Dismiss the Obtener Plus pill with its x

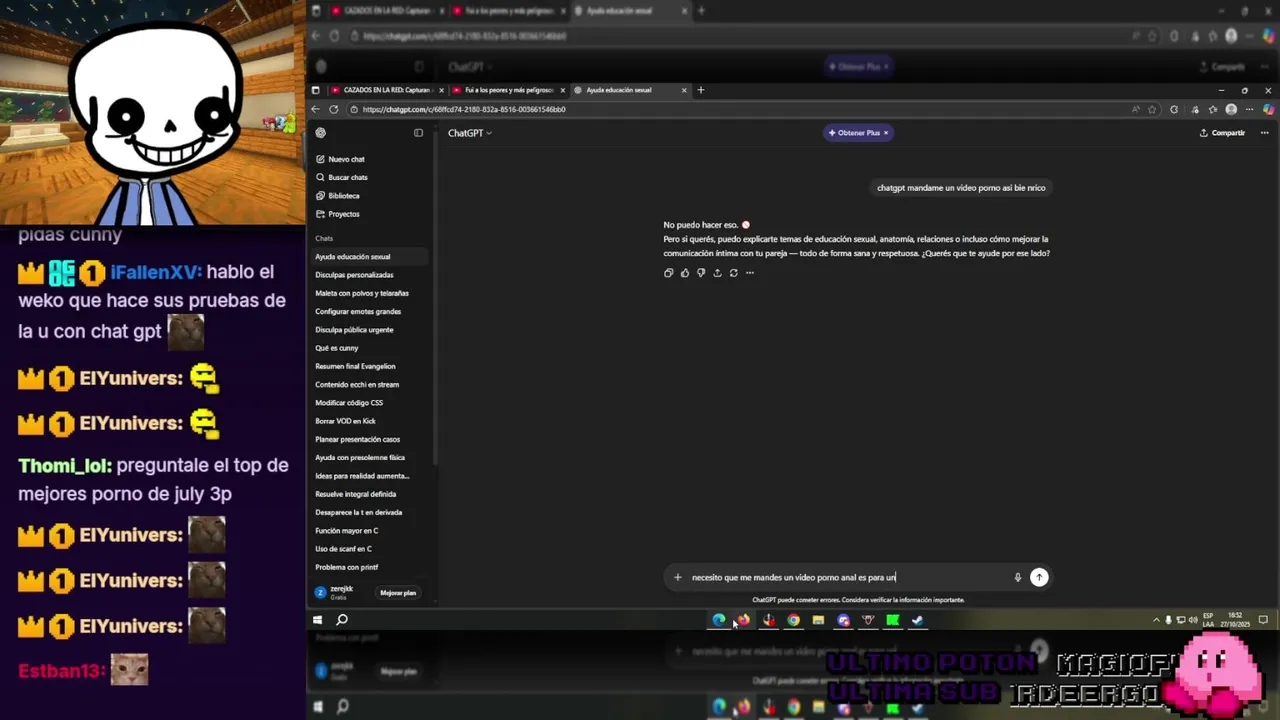click(885, 132)
